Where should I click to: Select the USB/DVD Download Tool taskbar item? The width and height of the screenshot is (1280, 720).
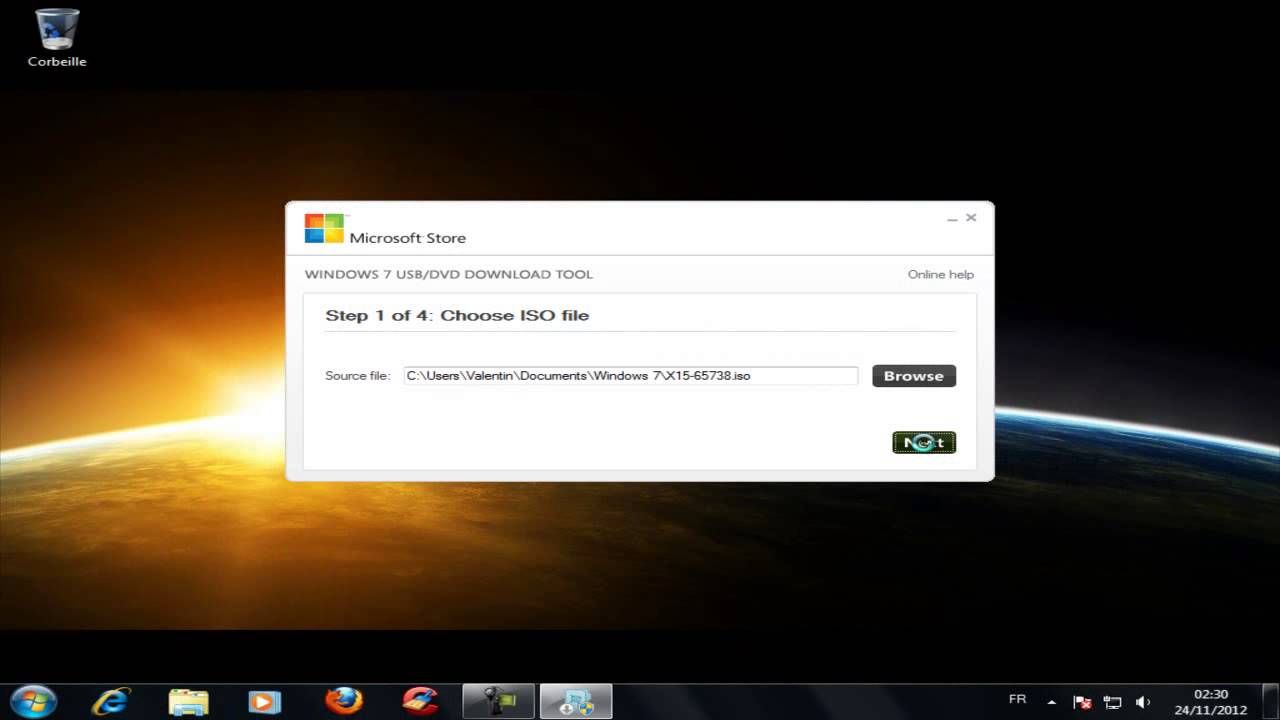coord(576,701)
